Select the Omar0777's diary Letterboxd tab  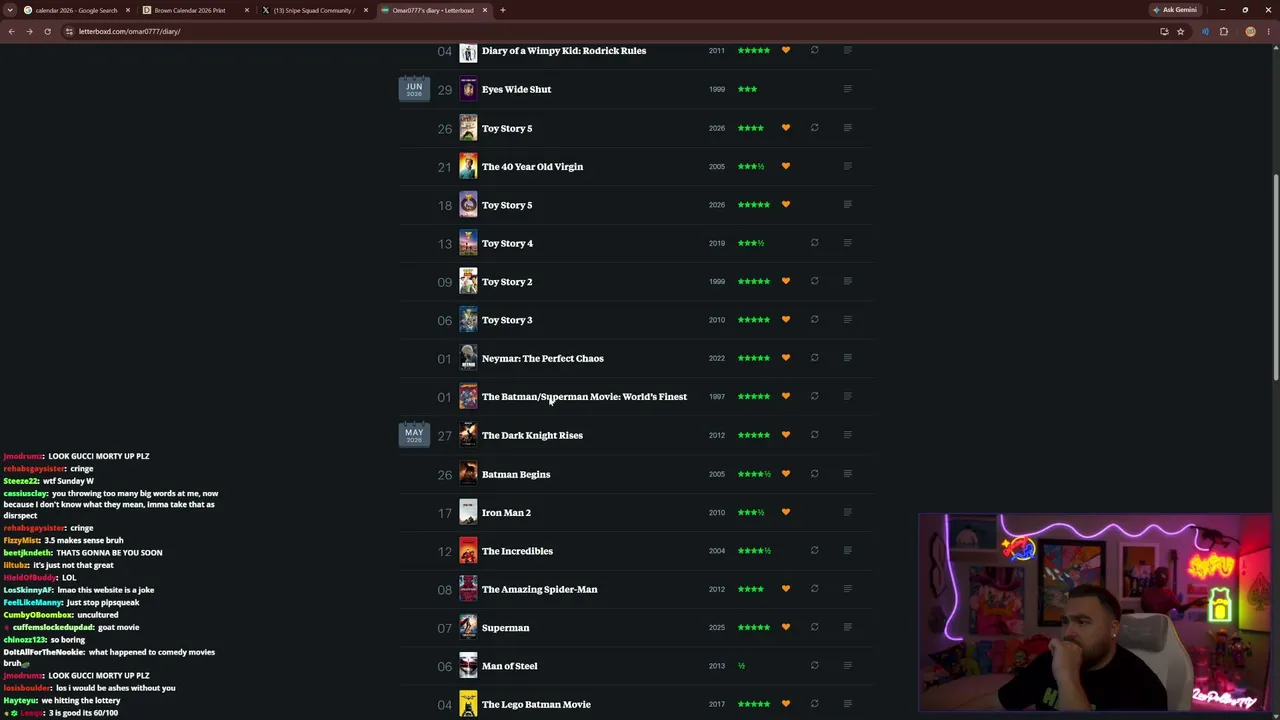tap(434, 10)
